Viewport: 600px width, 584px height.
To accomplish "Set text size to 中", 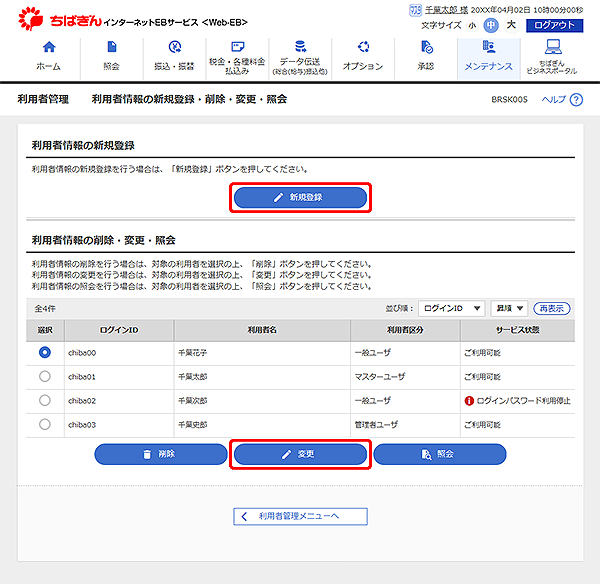I will coord(491,26).
